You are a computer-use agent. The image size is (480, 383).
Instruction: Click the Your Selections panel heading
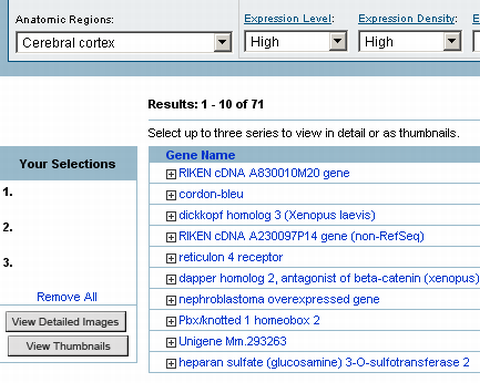tap(67, 164)
